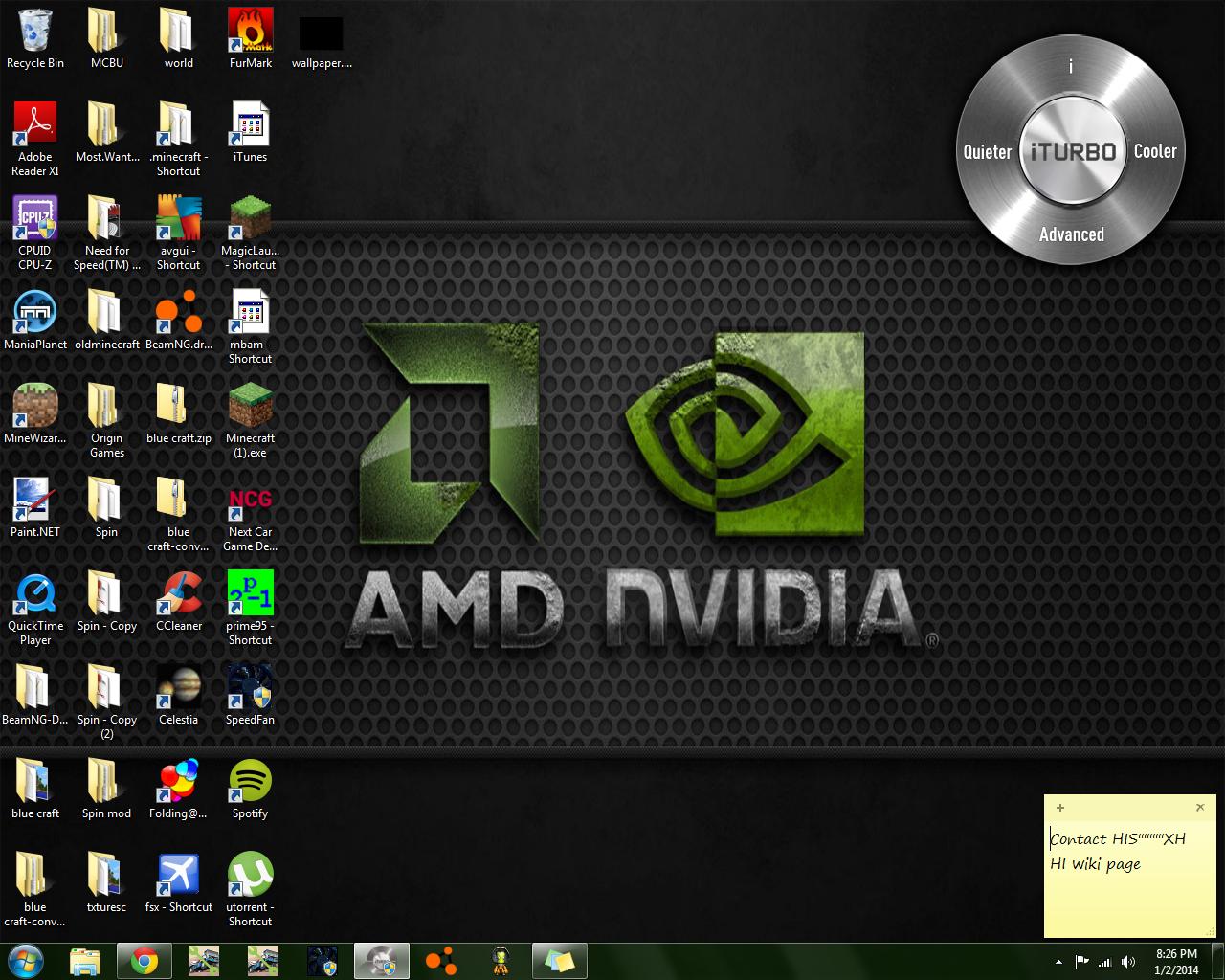Select the Paint.NET desktop shortcut
The image size is (1225, 980).
click(35, 508)
